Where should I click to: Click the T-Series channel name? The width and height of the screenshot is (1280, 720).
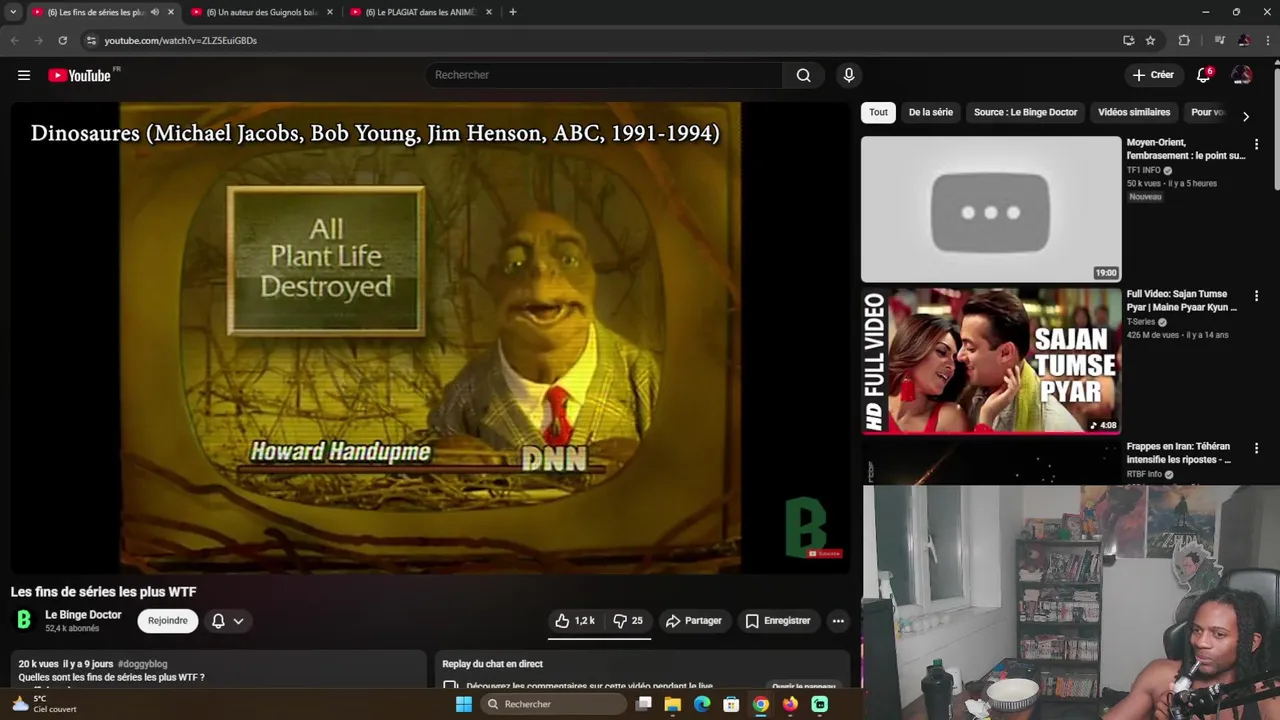(x=1140, y=322)
